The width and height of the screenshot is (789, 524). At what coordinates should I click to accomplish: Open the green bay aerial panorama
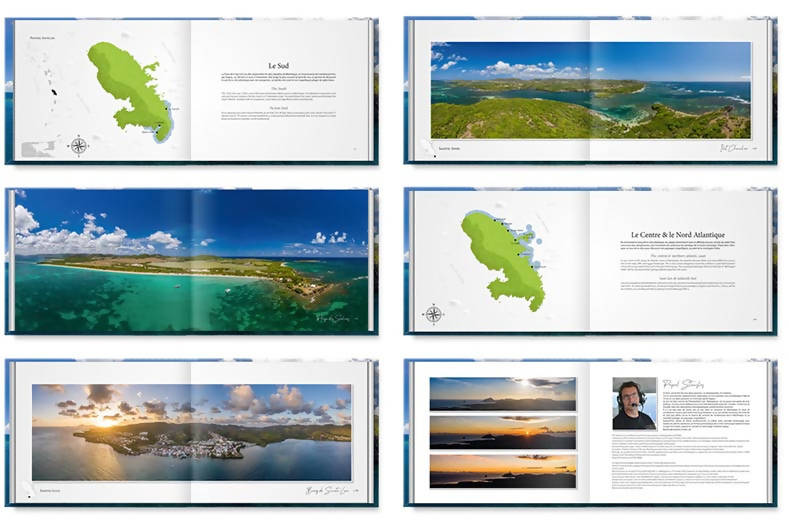(590, 90)
